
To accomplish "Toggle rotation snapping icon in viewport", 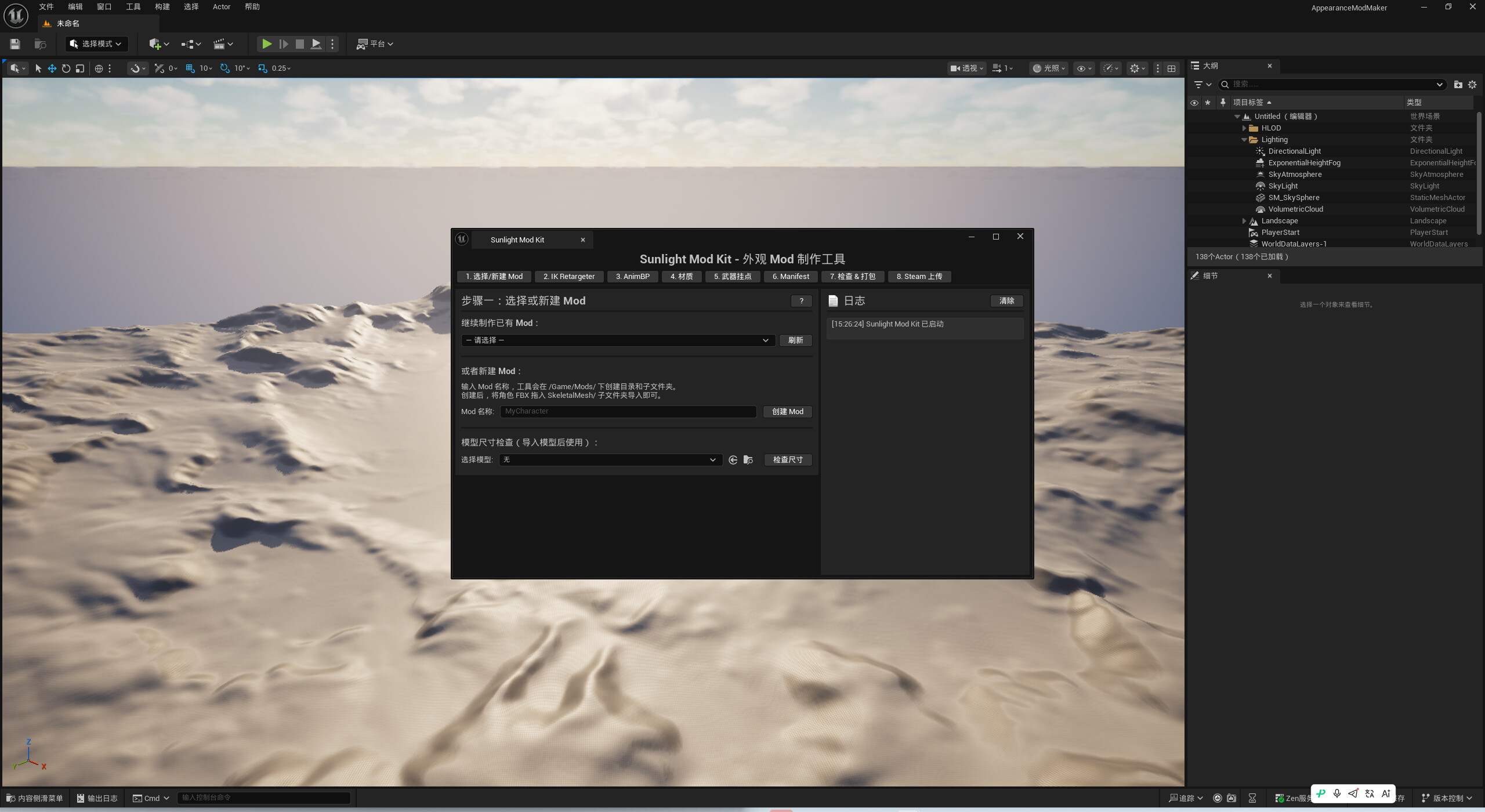I will pos(224,68).
